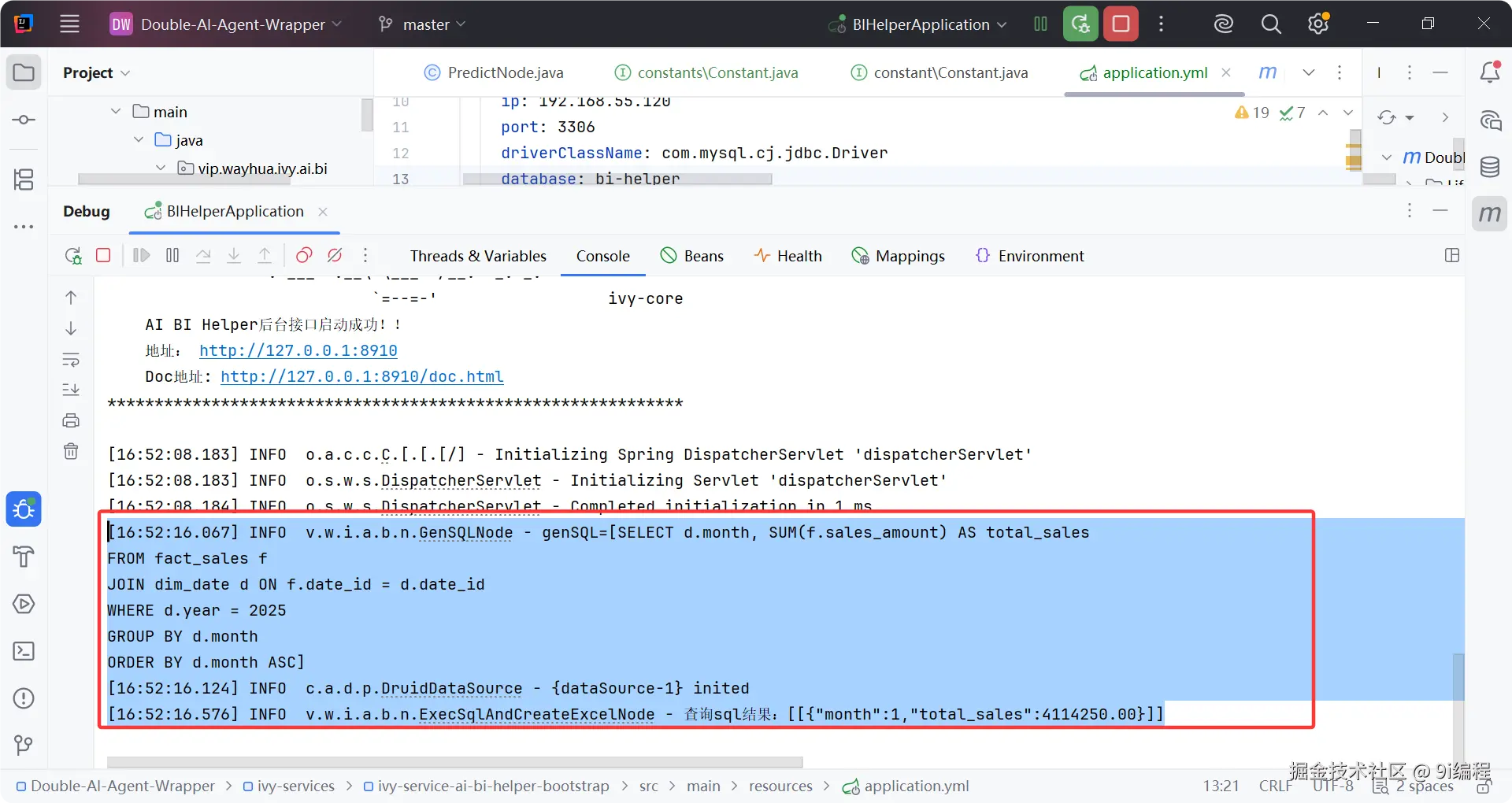Open the Double-AI-Agent-Wrapper project dropdown
1512x803 pixels.
225,24
